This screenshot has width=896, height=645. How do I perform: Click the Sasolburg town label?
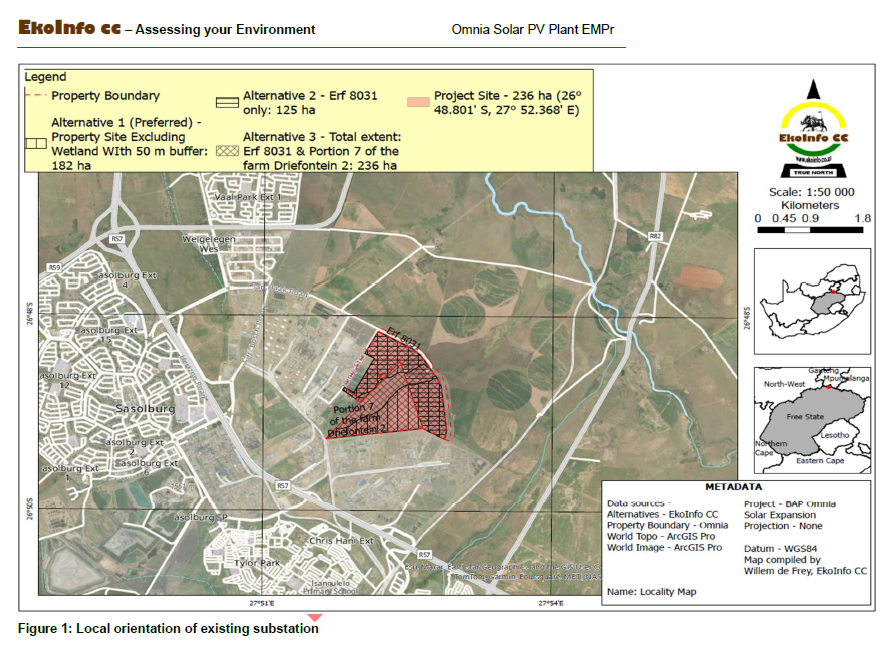click(x=145, y=408)
